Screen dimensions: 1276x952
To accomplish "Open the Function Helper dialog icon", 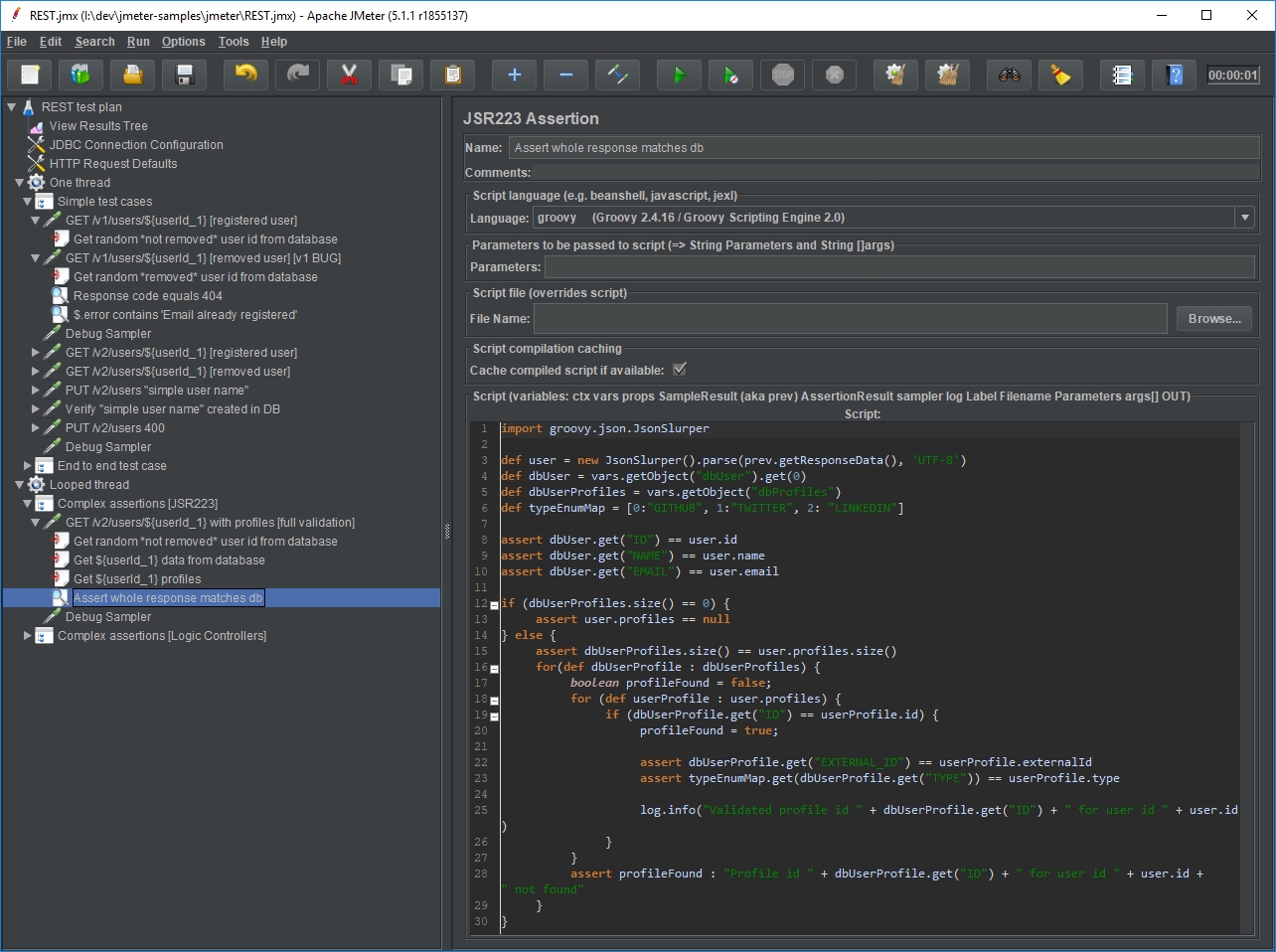I will pyautogui.click(x=1123, y=75).
